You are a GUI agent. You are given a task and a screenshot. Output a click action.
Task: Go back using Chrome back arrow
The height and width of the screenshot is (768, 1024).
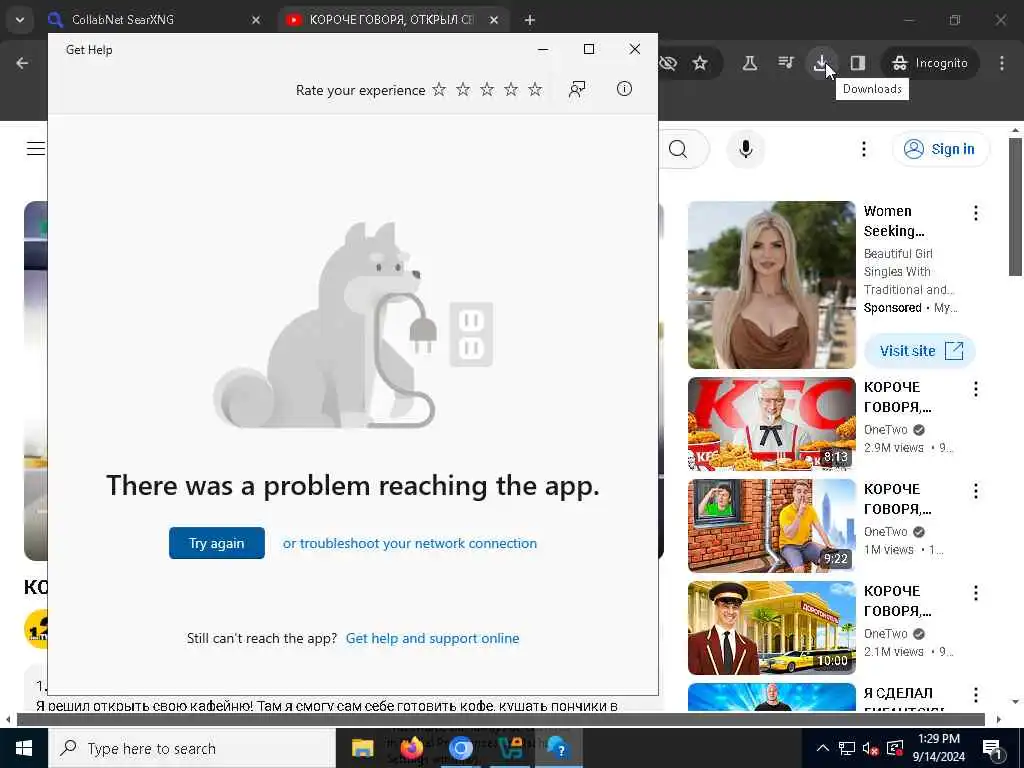tap(22, 63)
